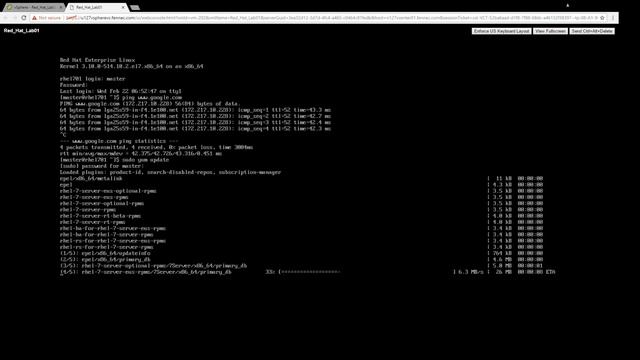This screenshot has width=640, height=360.
Task: Click the '(4/5): rhel-7-server-eus-rpms' download line
Action: tap(145, 272)
